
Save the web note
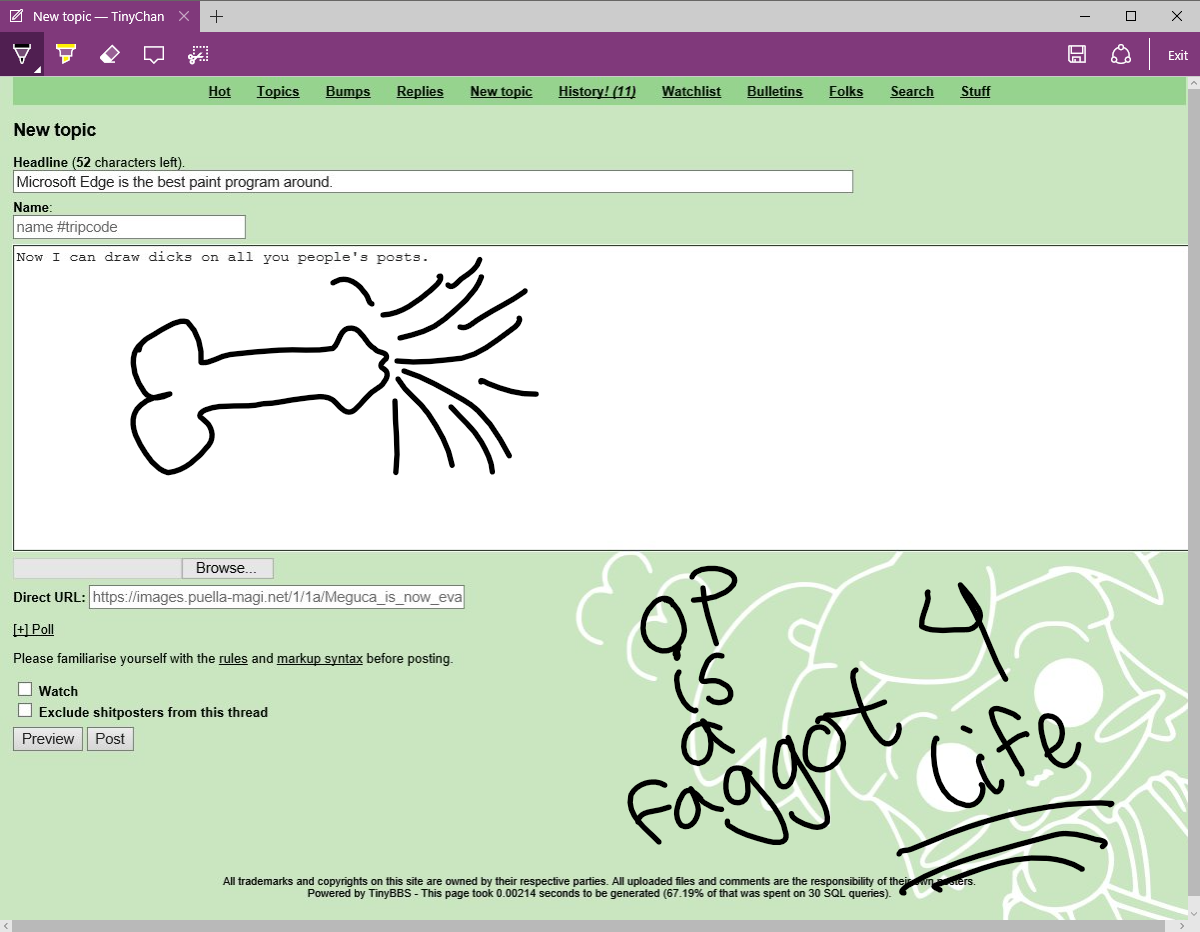[1077, 54]
